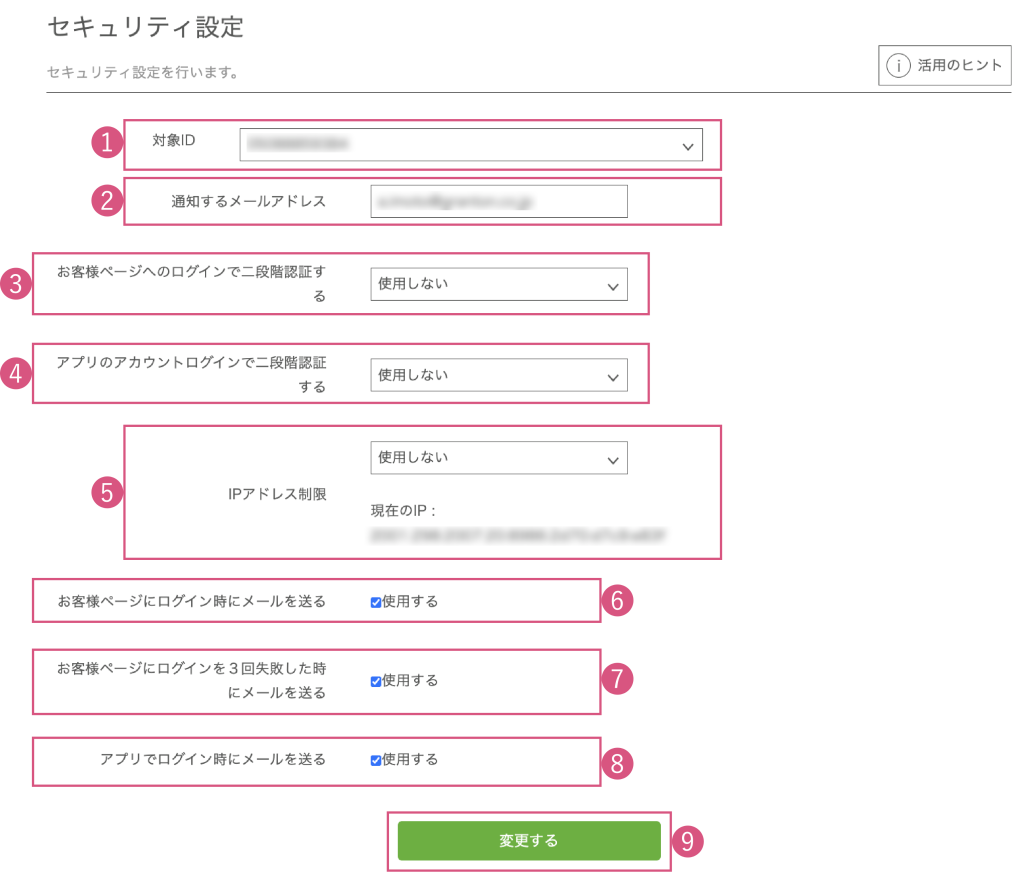
Task: Click the セキュリティ設定 page heading
Action: (x=145, y=27)
